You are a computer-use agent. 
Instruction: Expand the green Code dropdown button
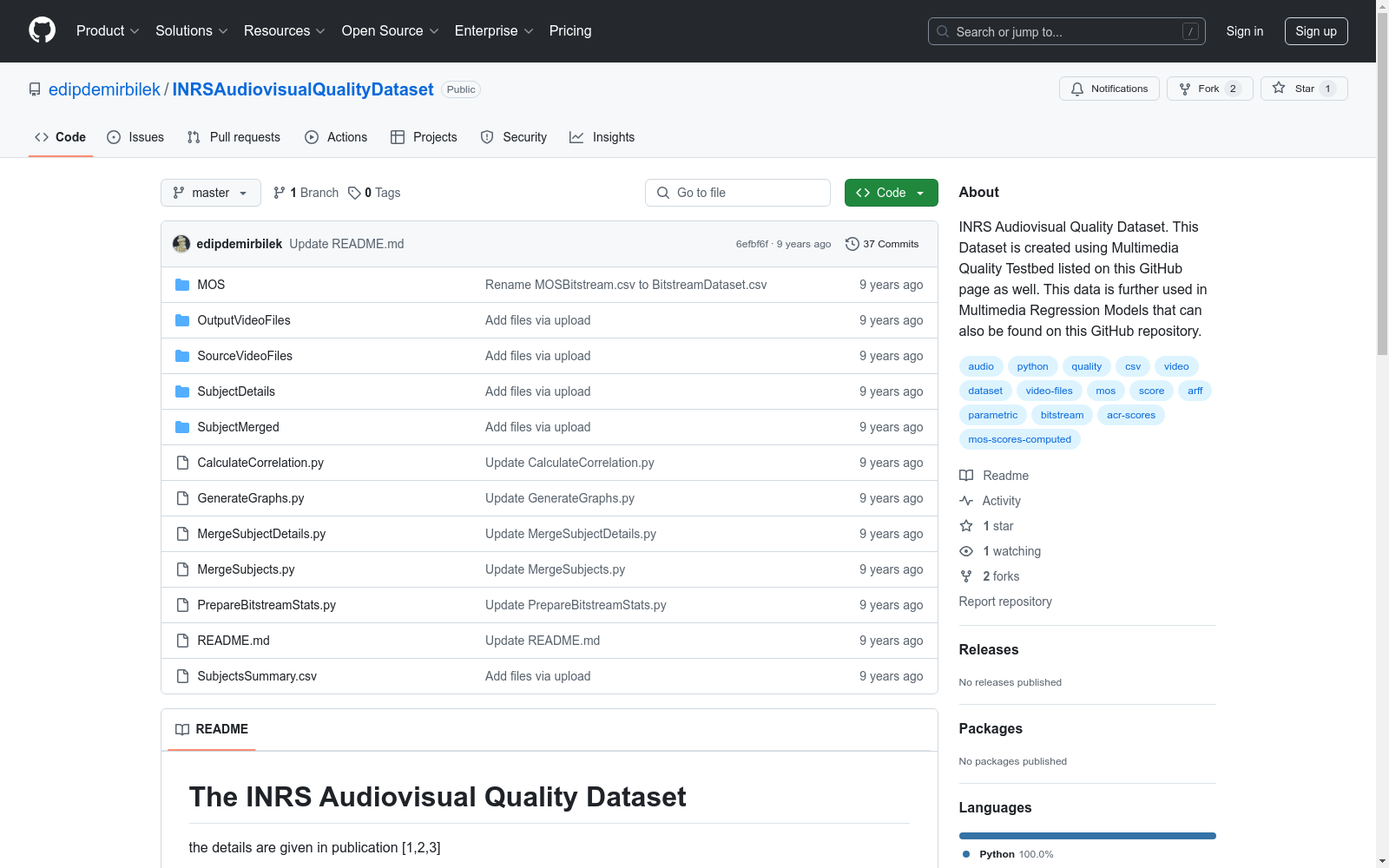891,193
